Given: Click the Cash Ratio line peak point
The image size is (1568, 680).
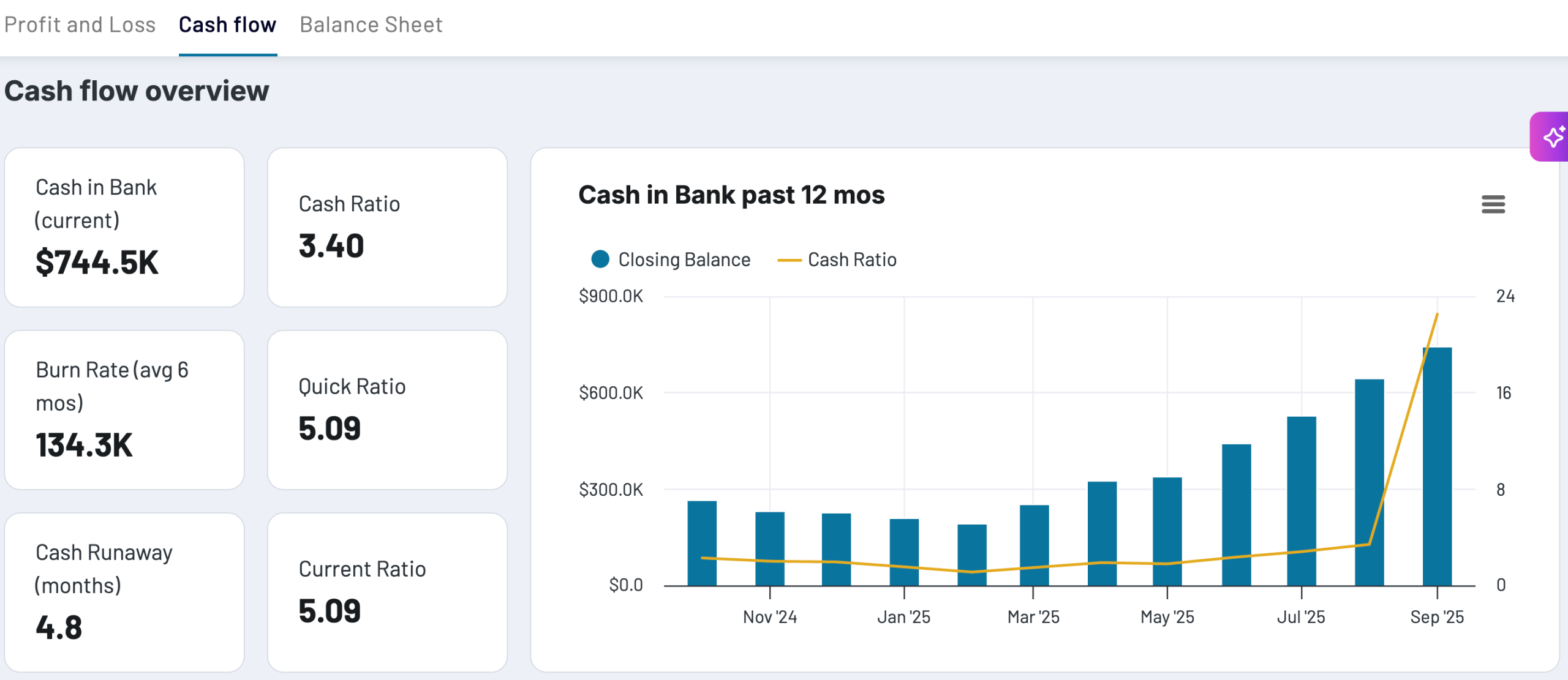Looking at the screenshot, I should 1437,314.
